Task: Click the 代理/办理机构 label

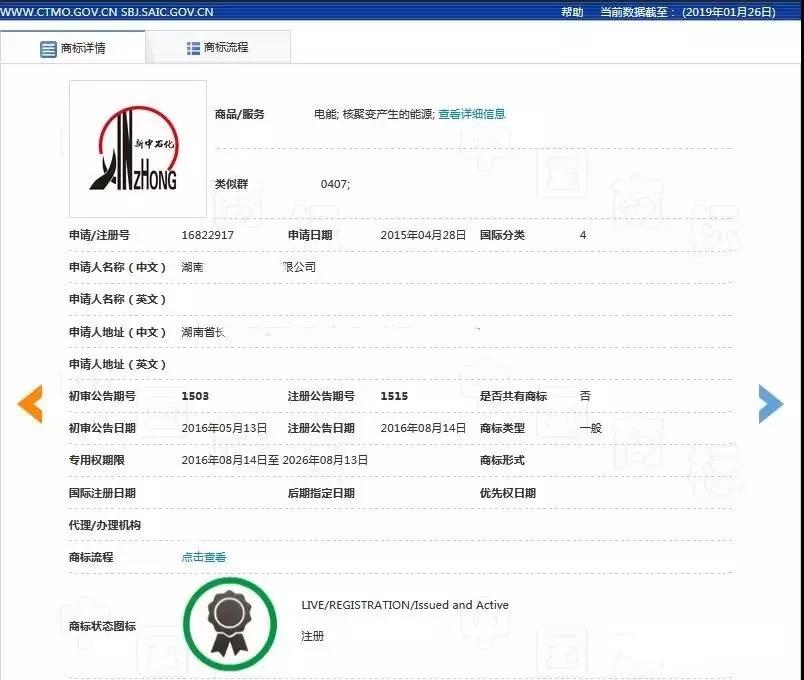Action: tap(105, 525)
